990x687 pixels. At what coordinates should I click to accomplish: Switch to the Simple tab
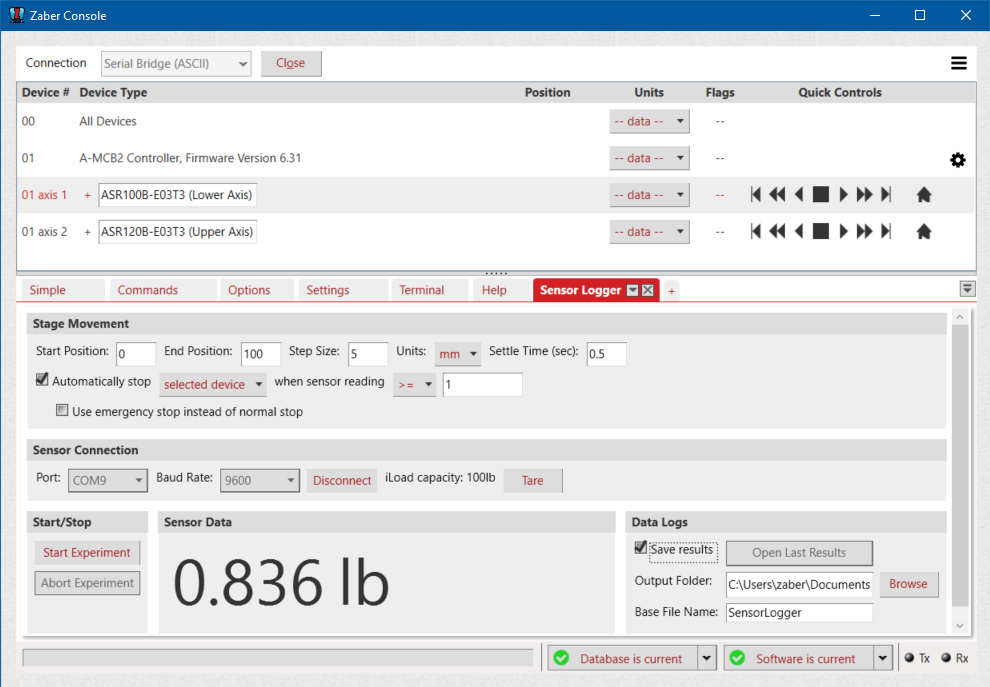click(x=63, y=290)
